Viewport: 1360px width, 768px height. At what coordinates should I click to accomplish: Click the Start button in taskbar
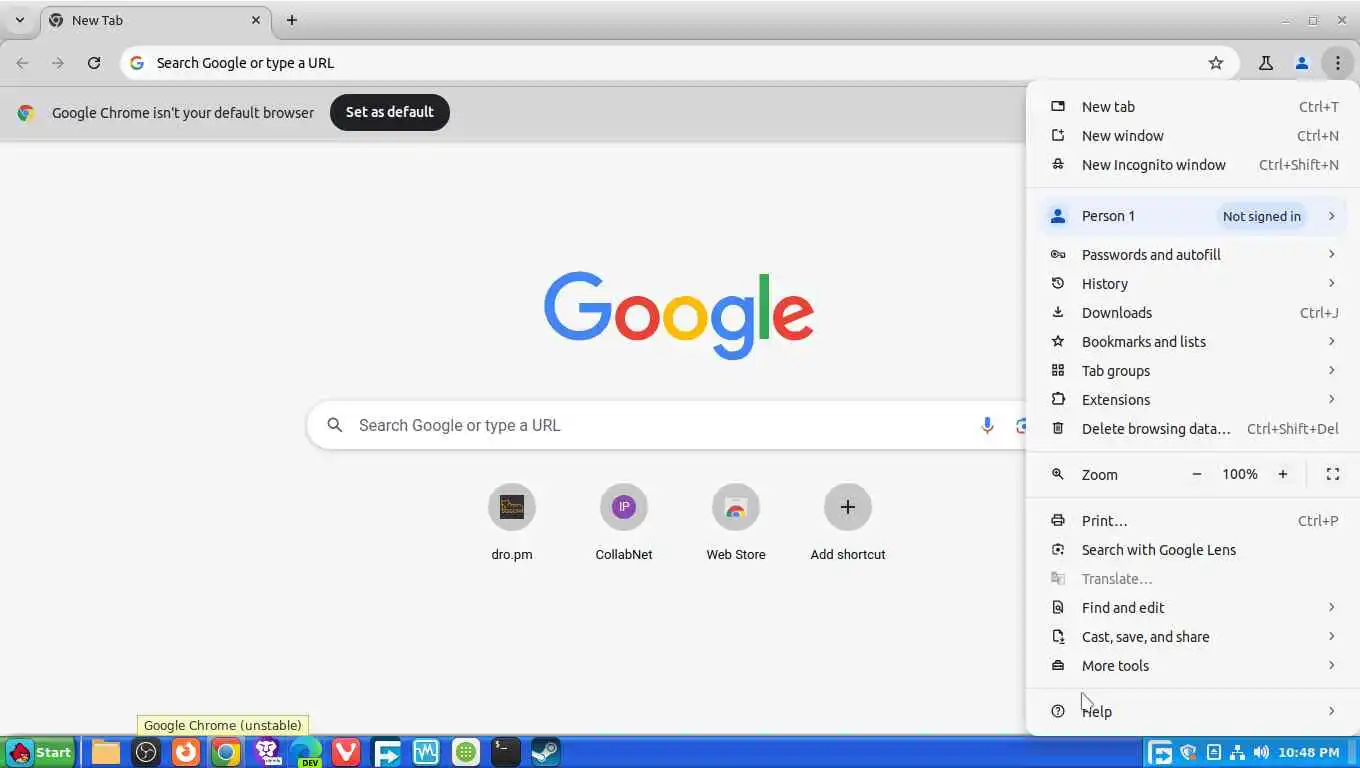40,752
